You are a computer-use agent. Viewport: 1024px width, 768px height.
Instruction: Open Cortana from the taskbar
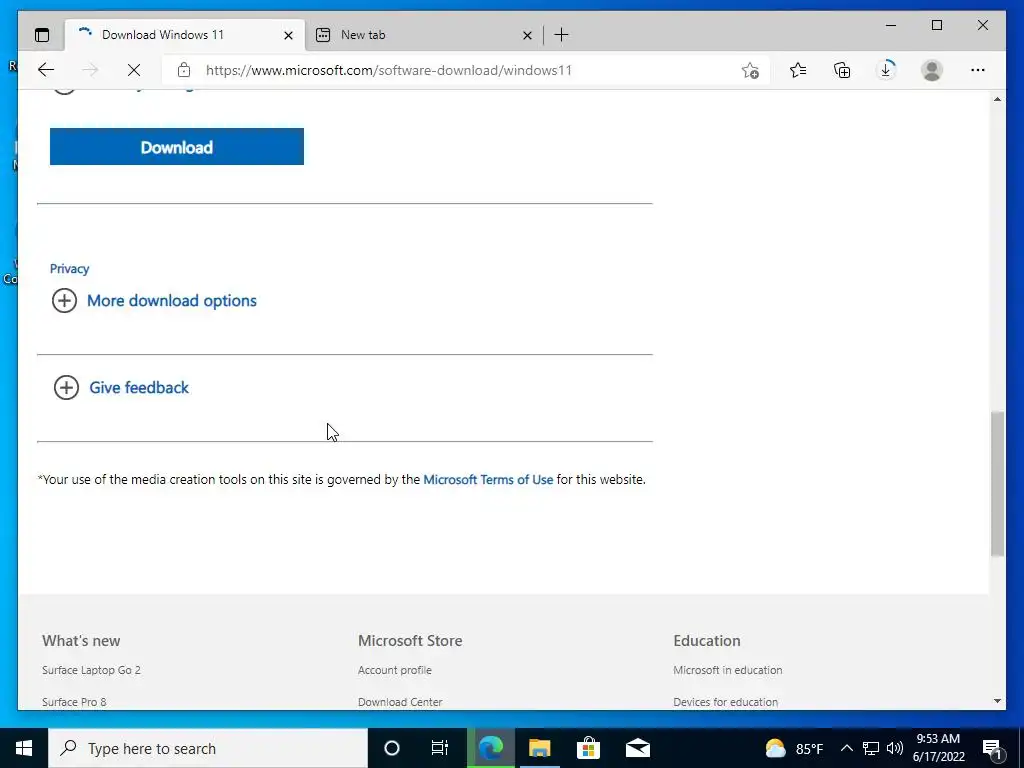tap(392, 748)
